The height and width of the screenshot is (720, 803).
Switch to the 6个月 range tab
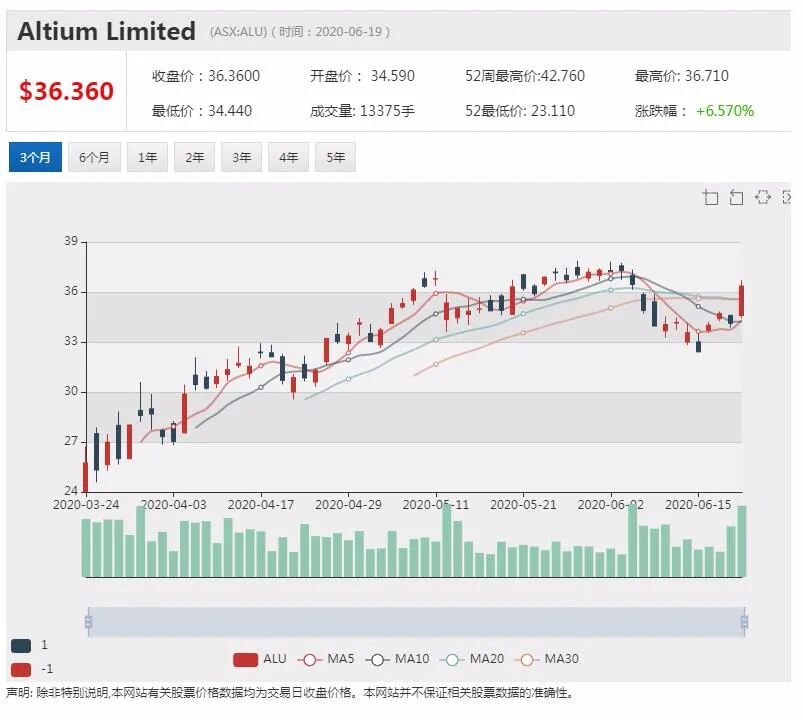(x=94, y=157)
